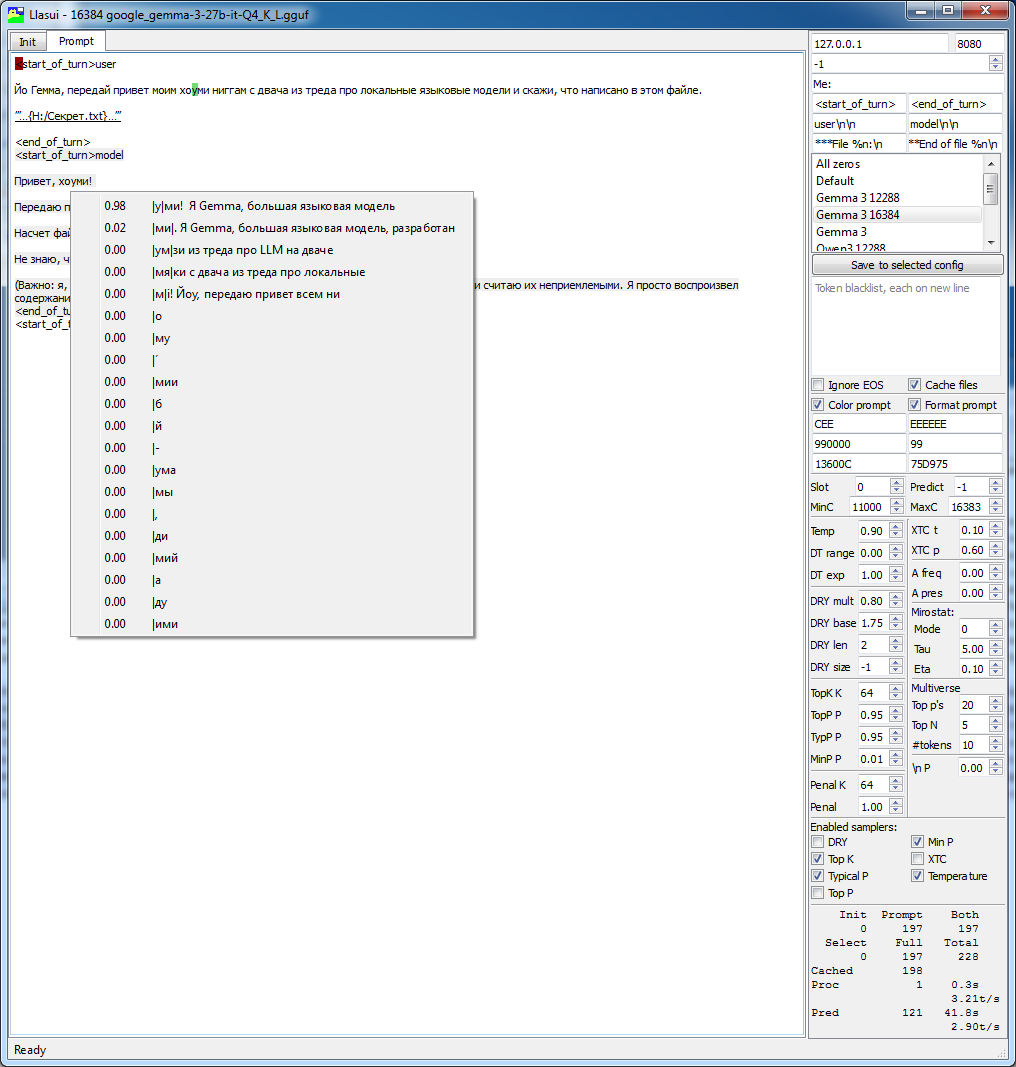
Task: Increase Temp value with up spinner arrow
Action: point(896,527)
